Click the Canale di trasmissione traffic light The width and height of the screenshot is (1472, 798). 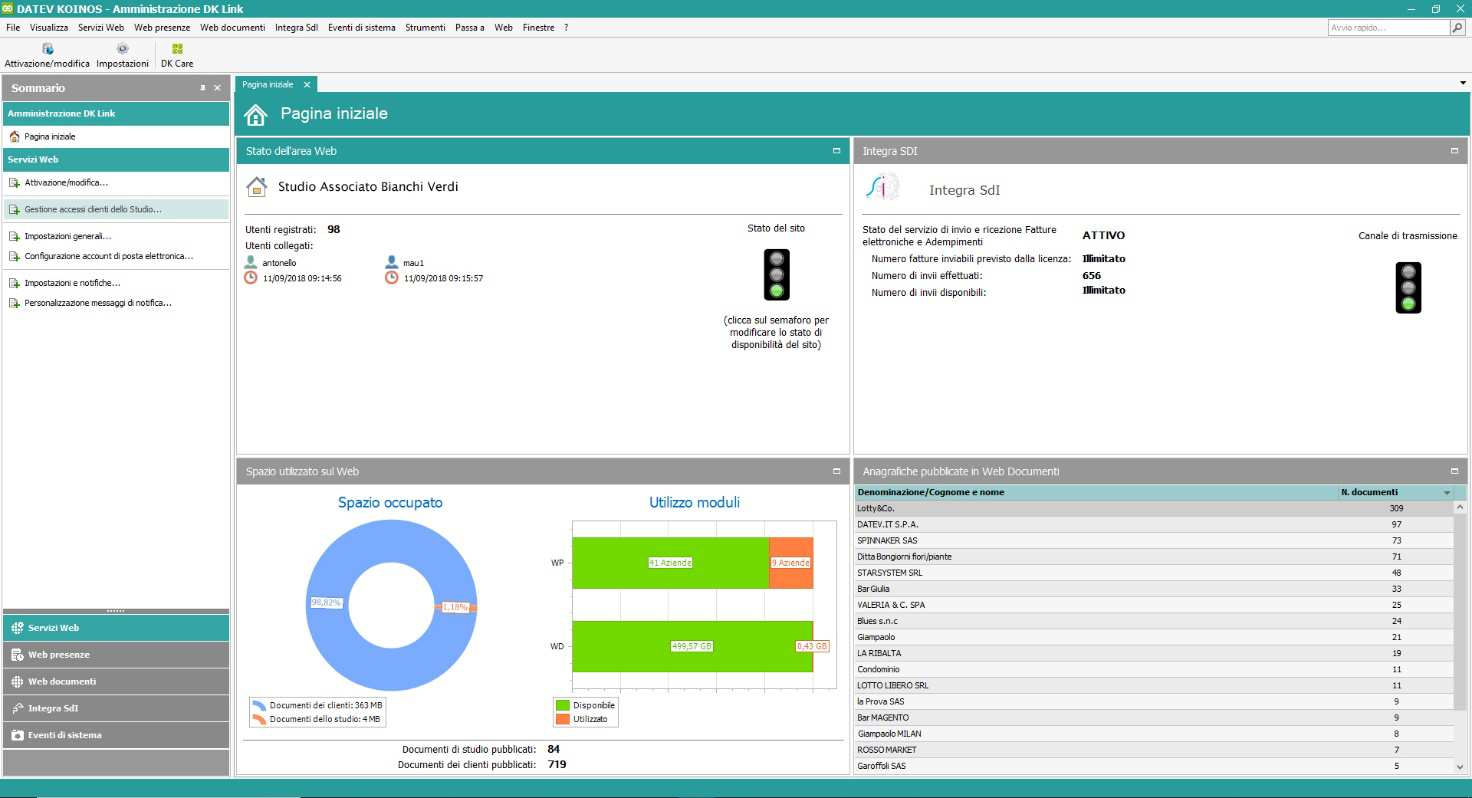tap(1408, 287)
